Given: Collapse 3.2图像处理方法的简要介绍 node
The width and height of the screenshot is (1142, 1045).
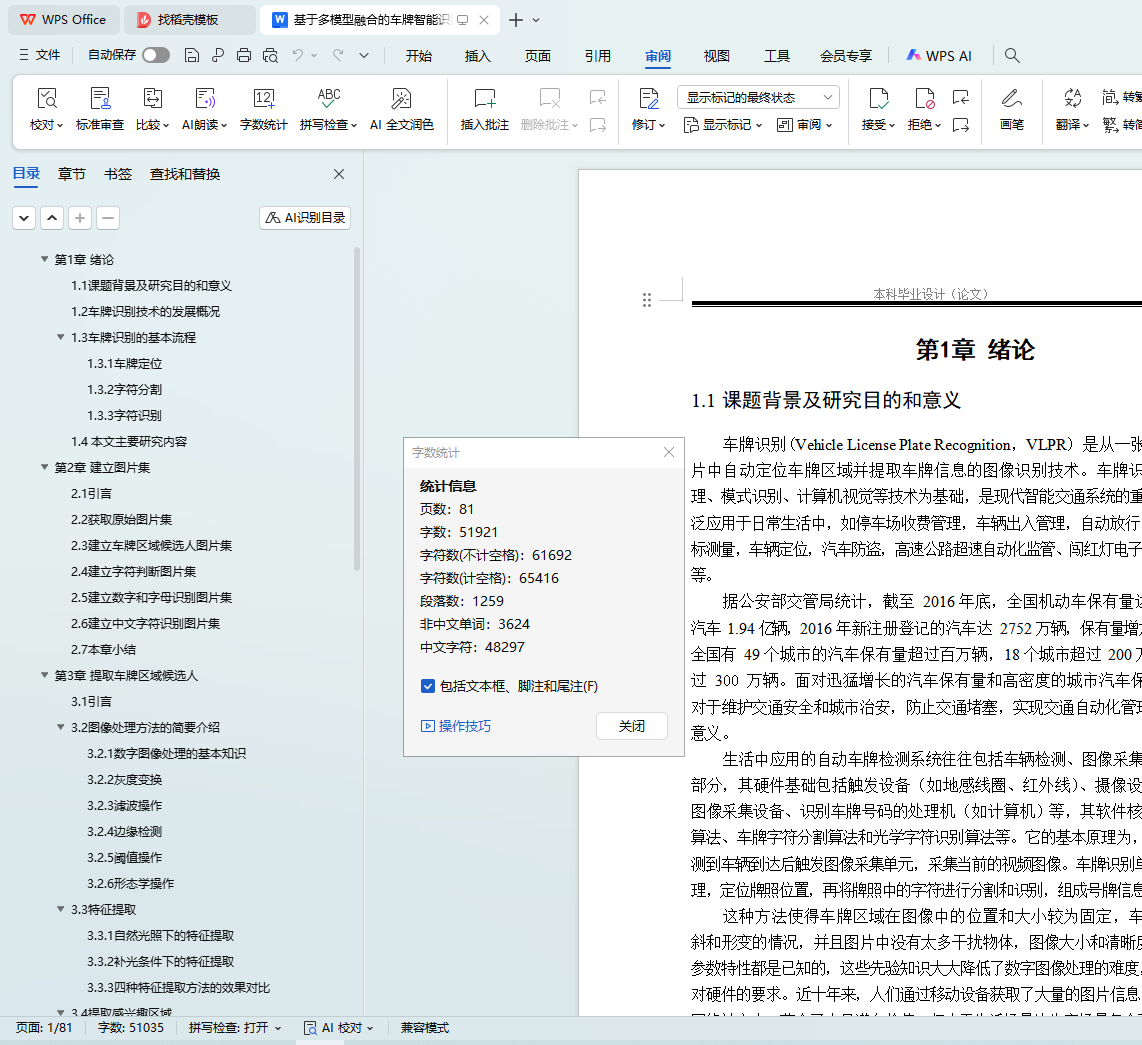Looking at the screenshot, I should (60, 727).
